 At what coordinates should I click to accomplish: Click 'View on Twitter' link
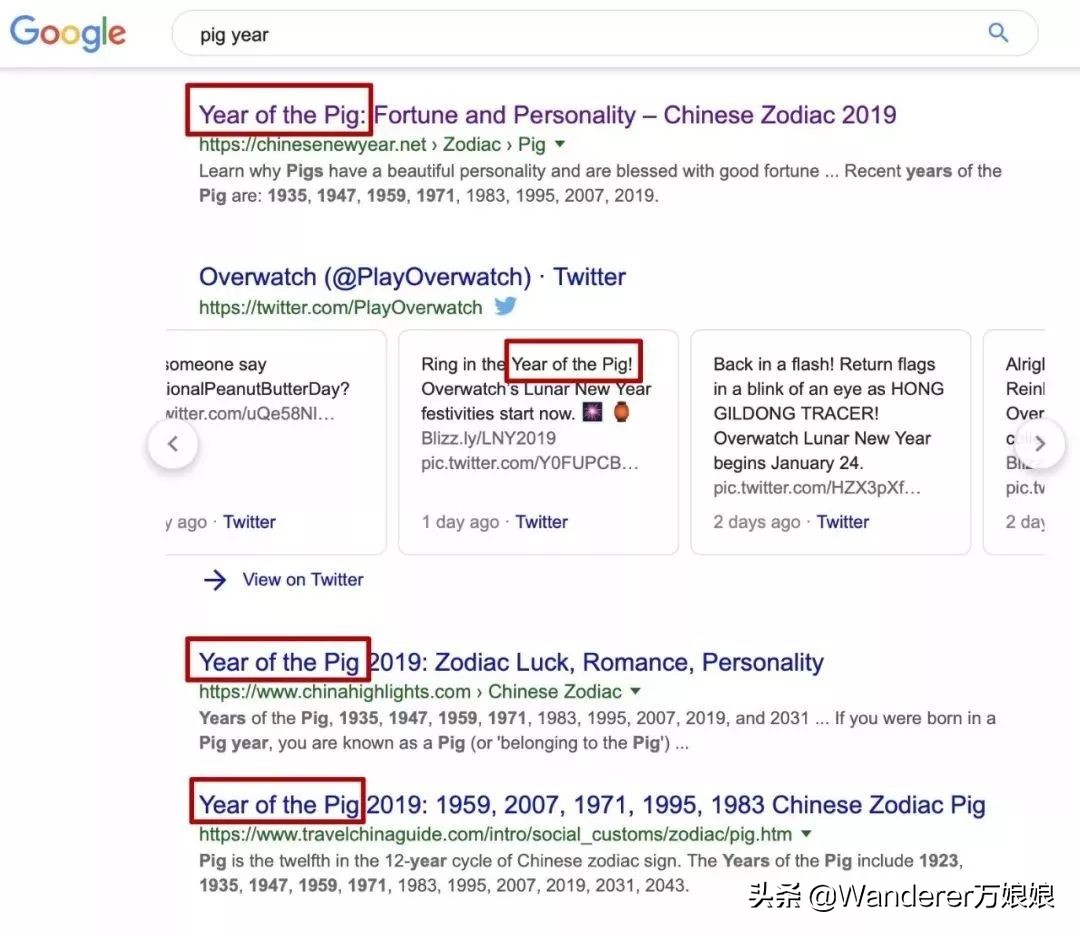pyautogui.click(x=303, y=579)
